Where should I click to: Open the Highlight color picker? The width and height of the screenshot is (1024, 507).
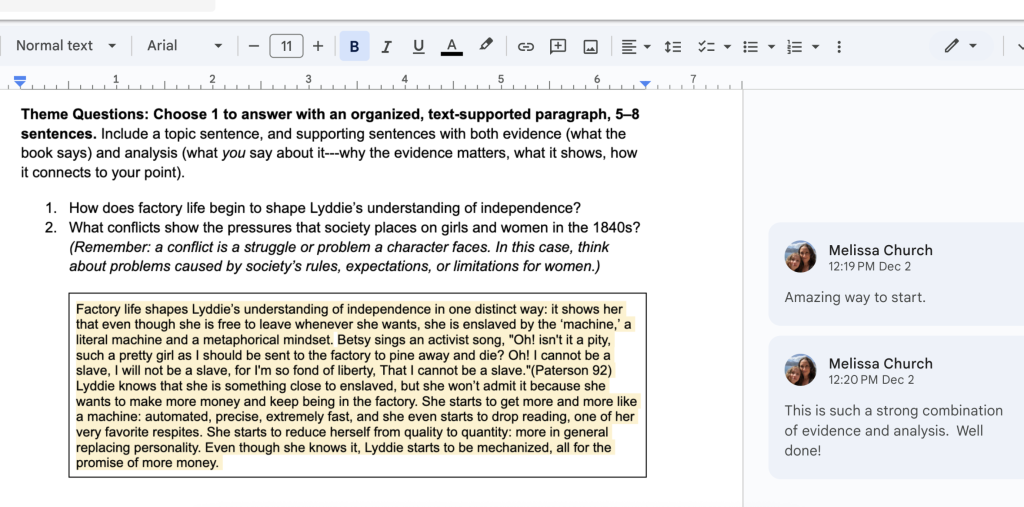point(486,46)
